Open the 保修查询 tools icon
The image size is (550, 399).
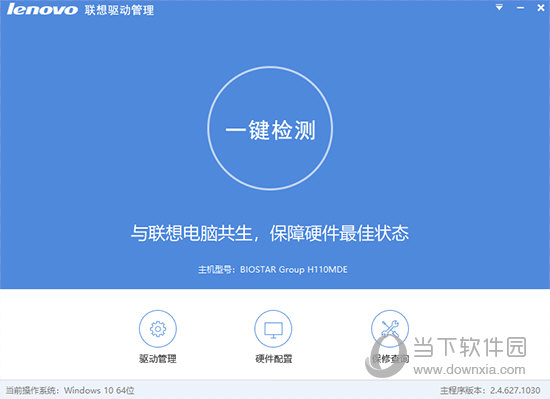click(390, 329)
